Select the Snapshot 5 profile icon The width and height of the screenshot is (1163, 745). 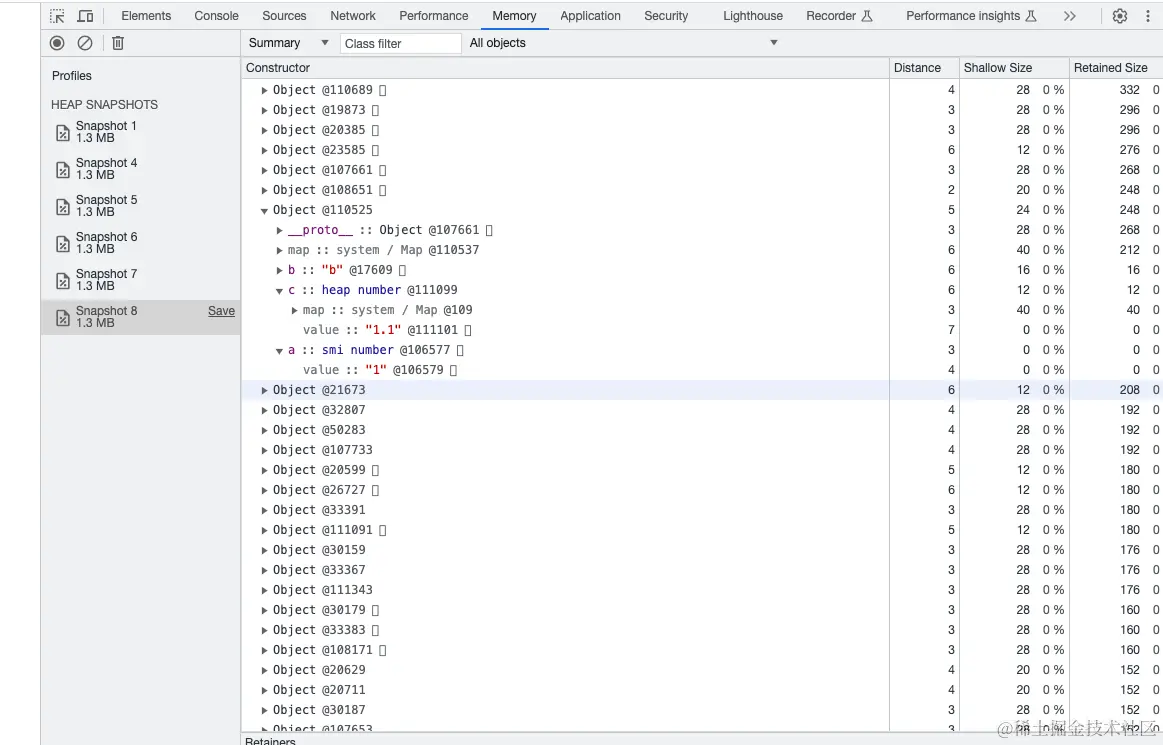pos(63,207)
